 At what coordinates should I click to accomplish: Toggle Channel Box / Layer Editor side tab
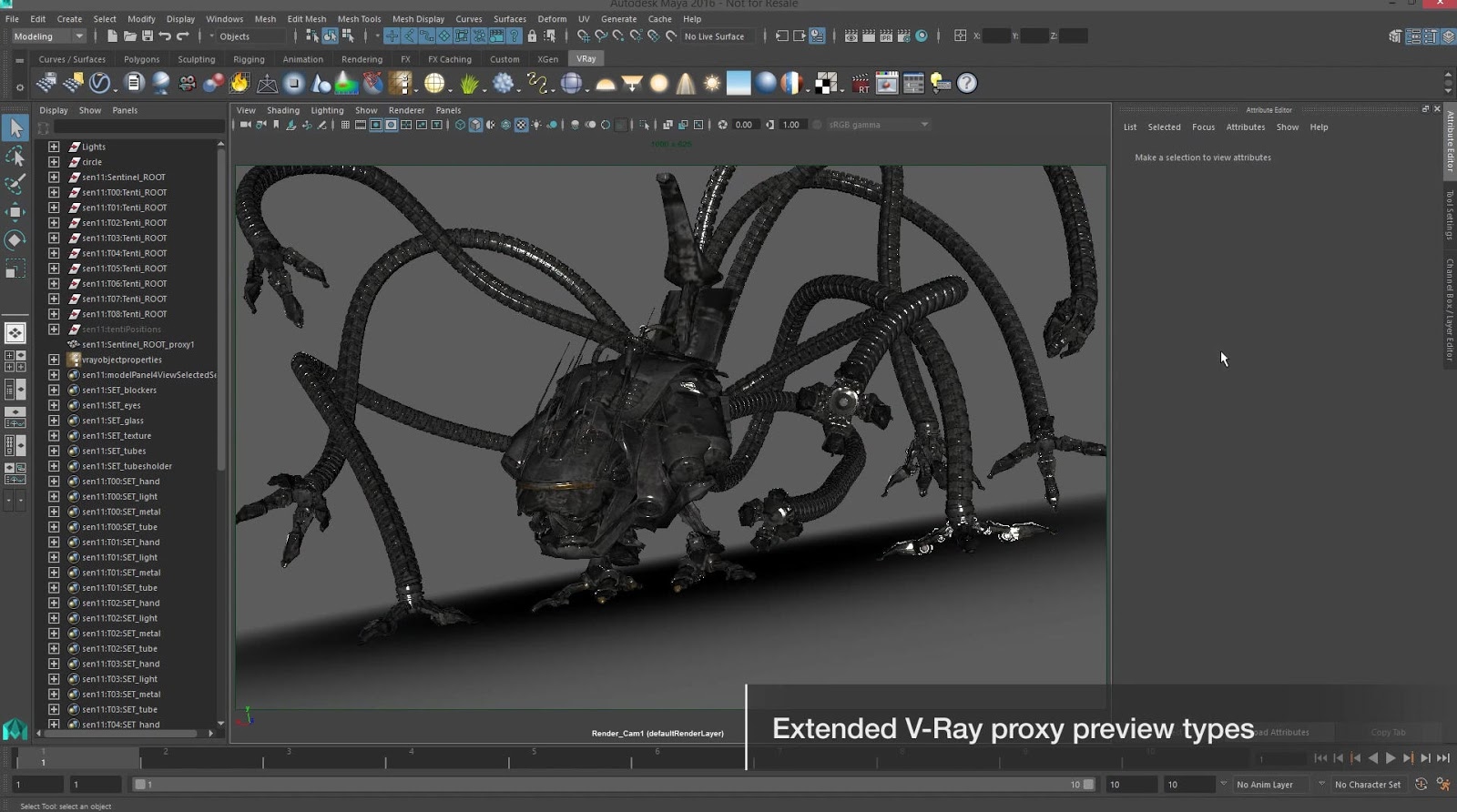click(x=1450, y=310)
